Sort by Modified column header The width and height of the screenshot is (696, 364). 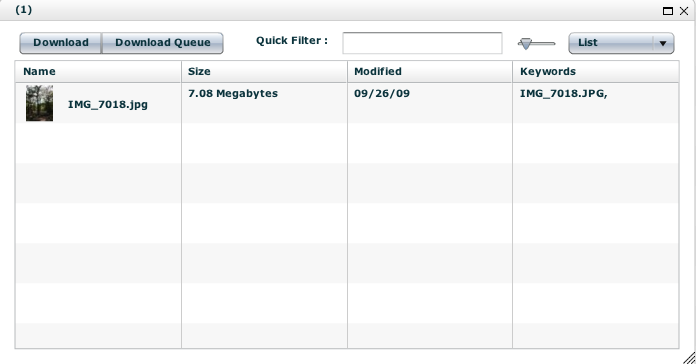[430, 71]
